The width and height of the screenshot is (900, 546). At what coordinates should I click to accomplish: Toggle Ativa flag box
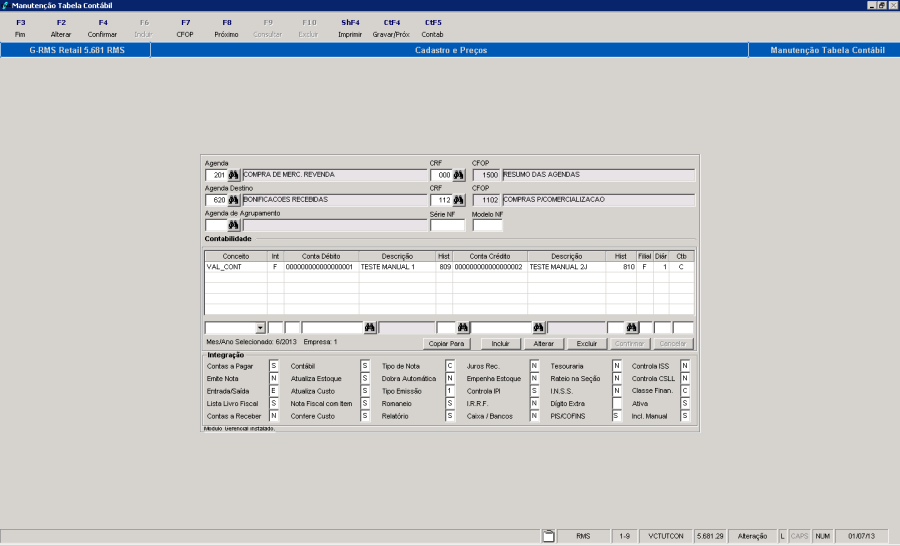point(685,404)
